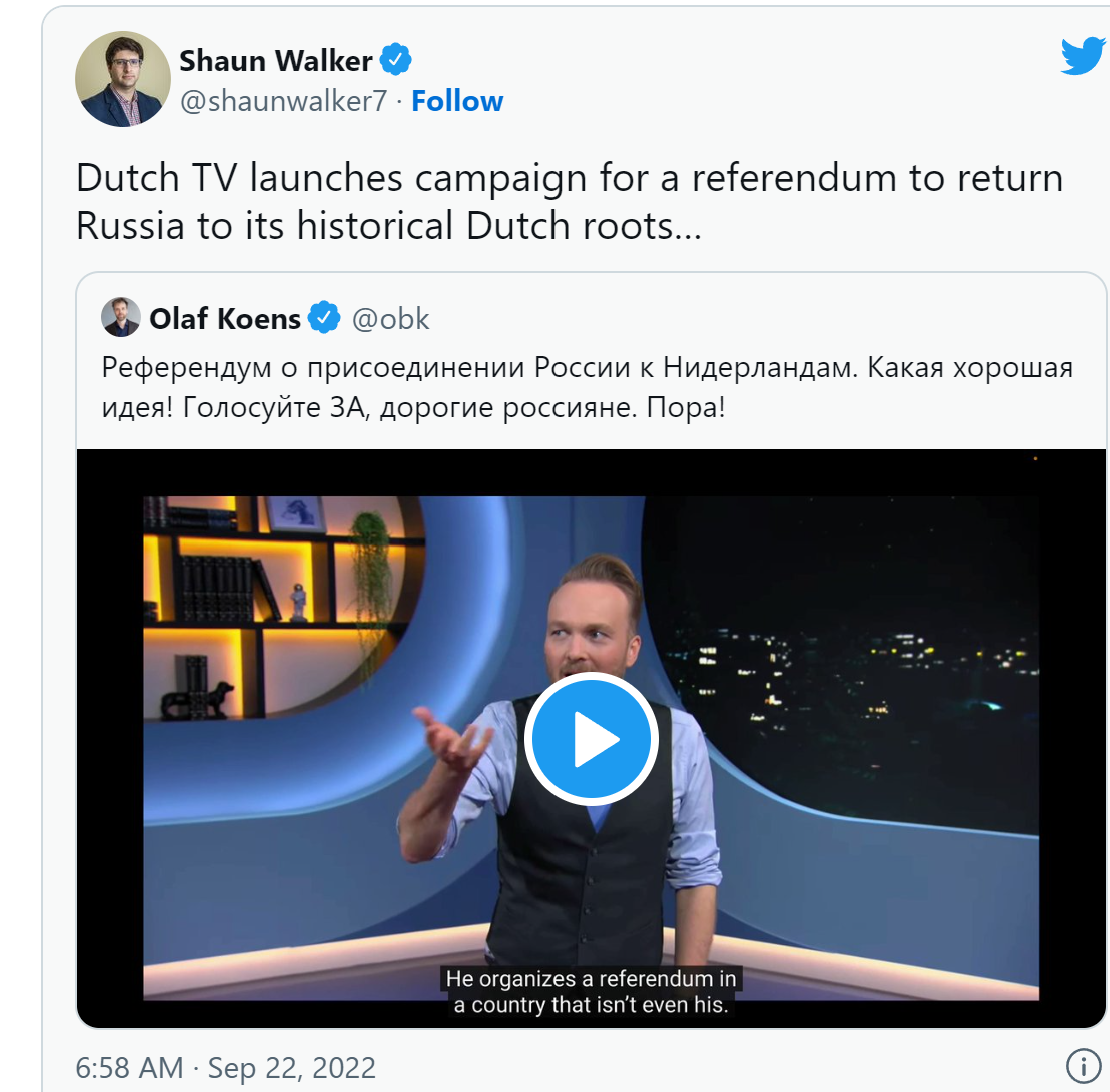Click the Sep 22, 2022 date
This screenshot has width=1110, height=1092.
292,1068
